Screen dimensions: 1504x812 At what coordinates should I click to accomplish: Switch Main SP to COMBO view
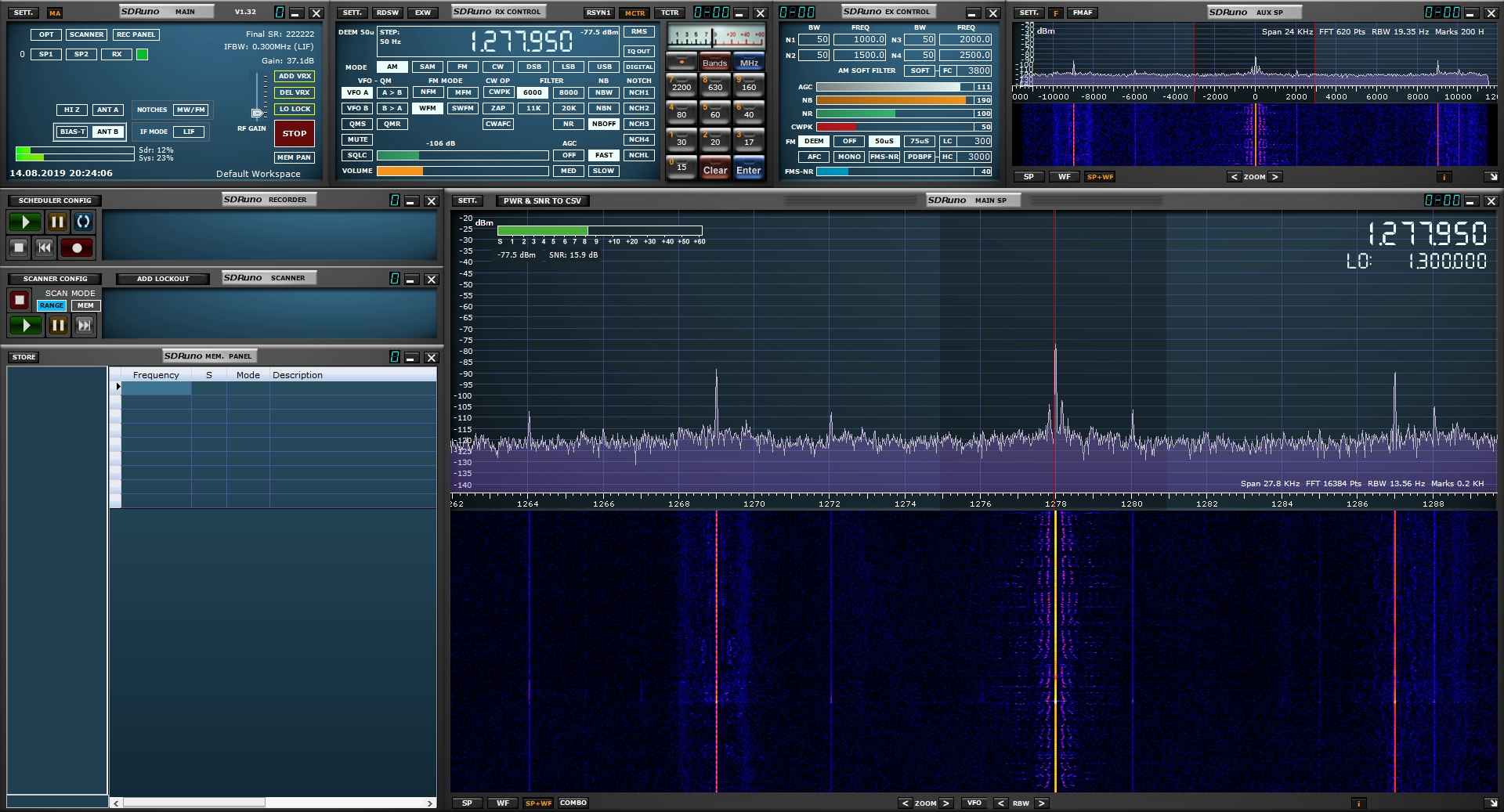click(573, 803)
